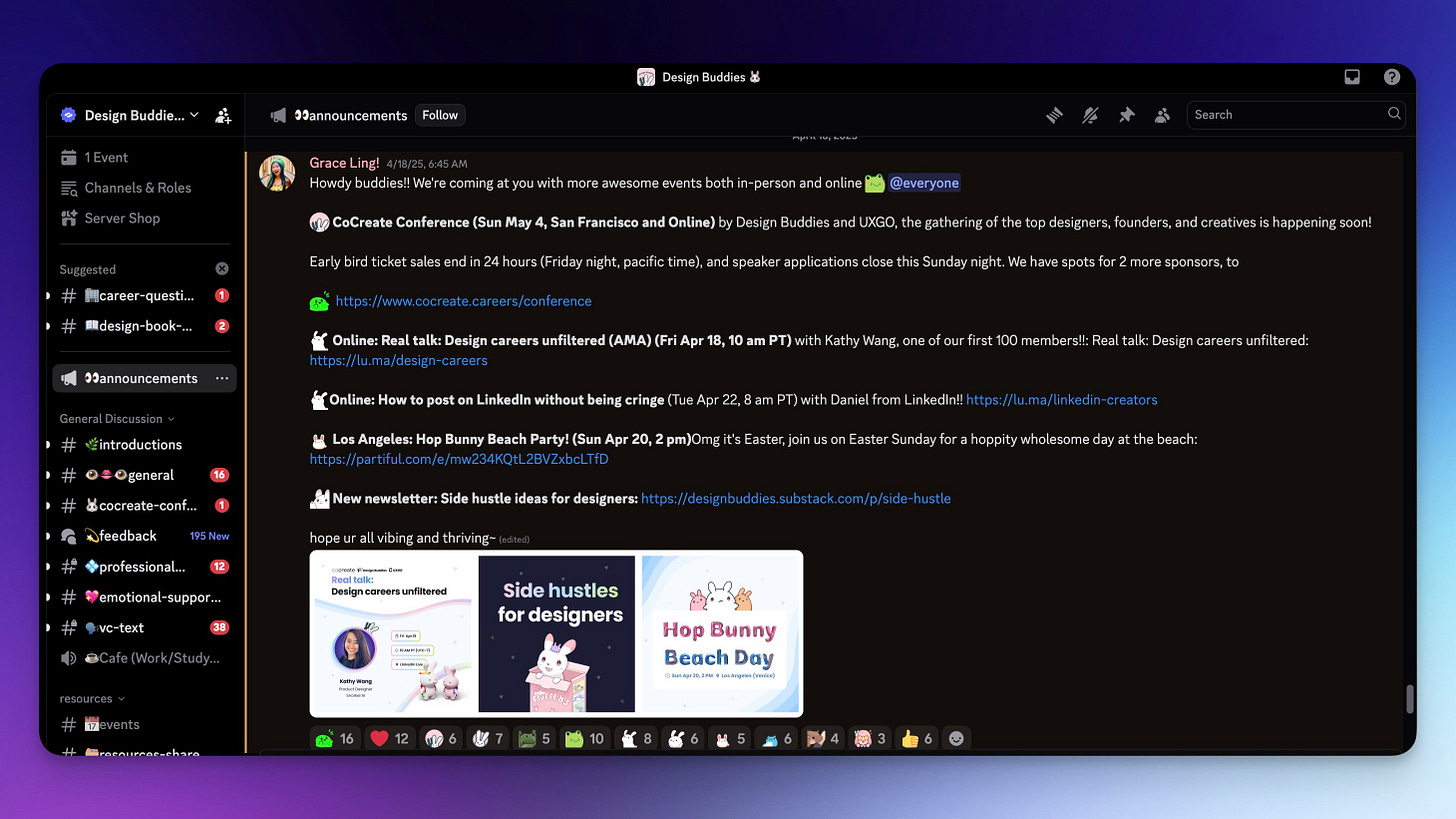Image resolution: width=1456 pixels, height=819 pixels.
Task: Open the design-book channel
Action: coord(145,326)
